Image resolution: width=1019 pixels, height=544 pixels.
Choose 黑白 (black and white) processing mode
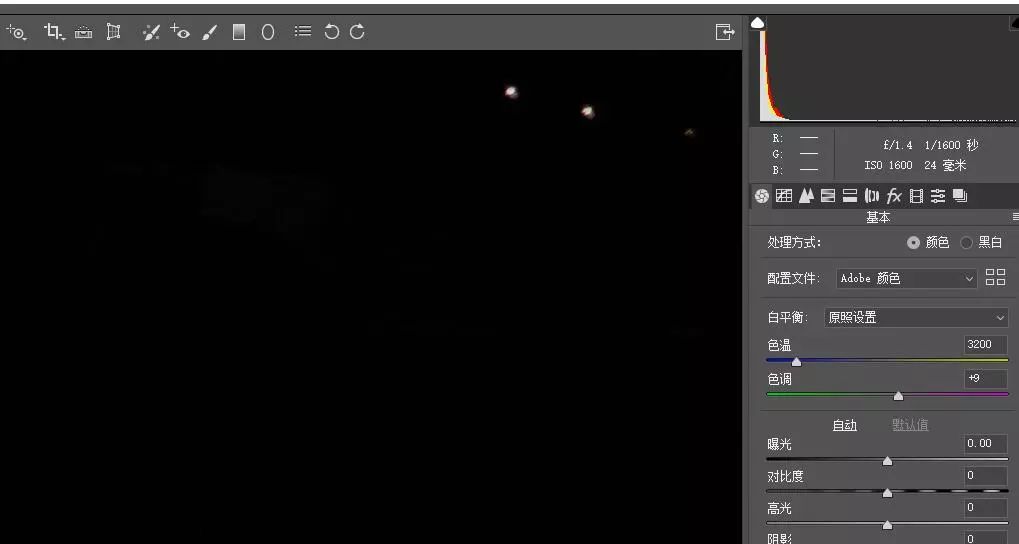966,243
